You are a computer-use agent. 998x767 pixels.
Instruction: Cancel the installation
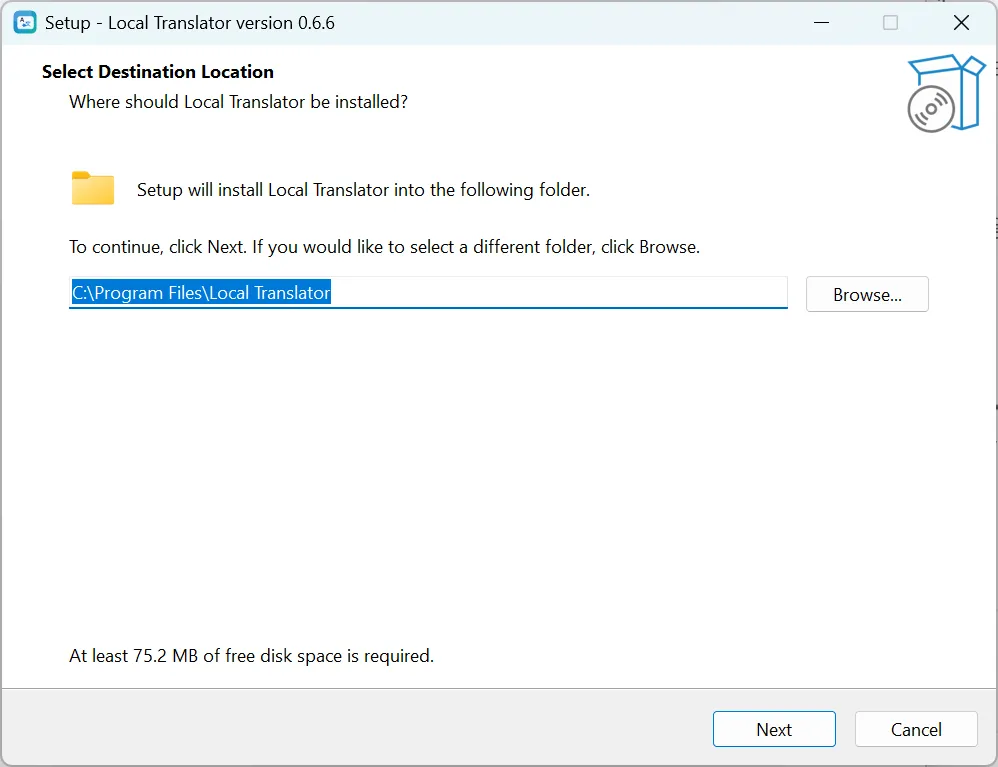click(916, 730)
